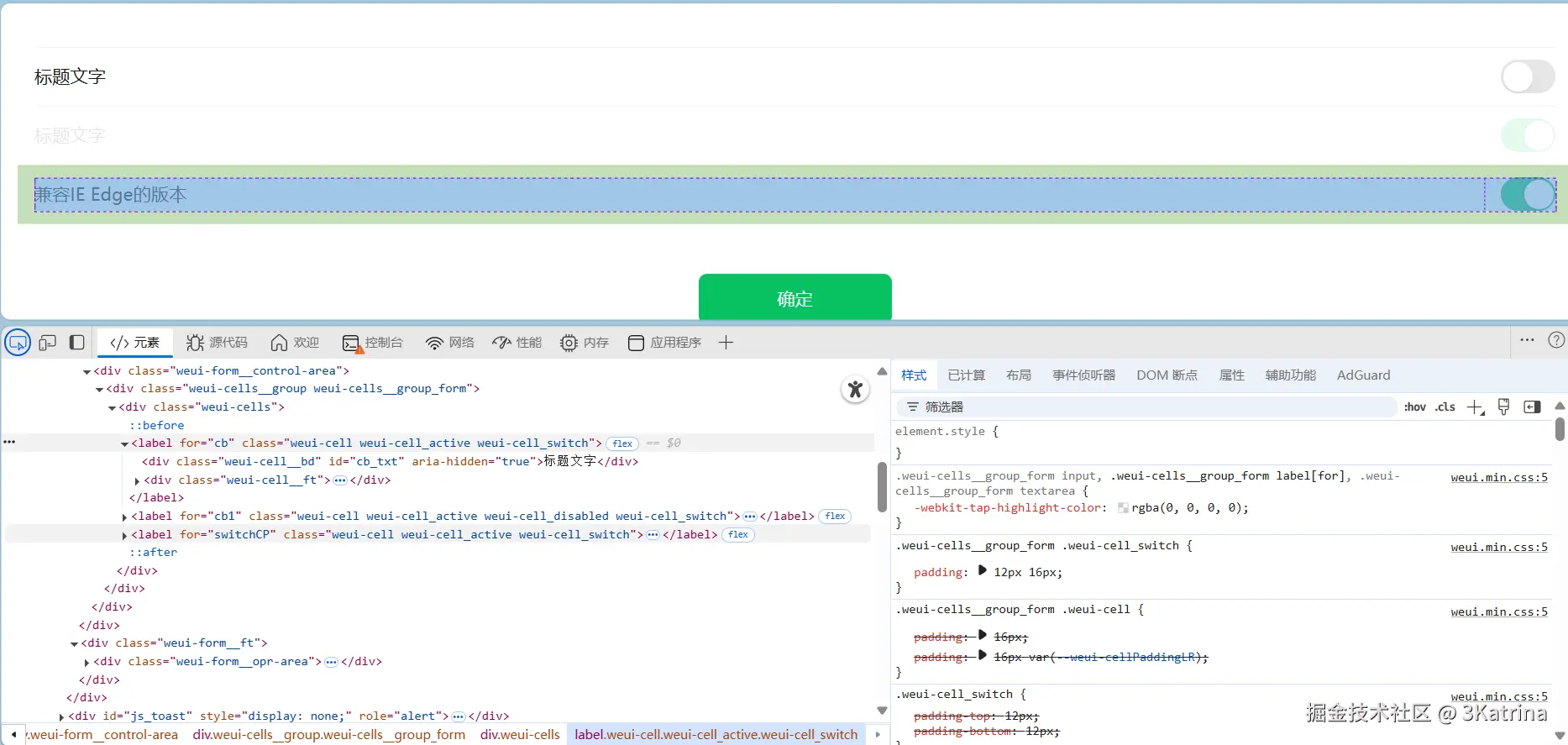Click the DOM tree vertical scrollbar thumb
This screenshot has width=1568, height=745.
coord(882,487)
